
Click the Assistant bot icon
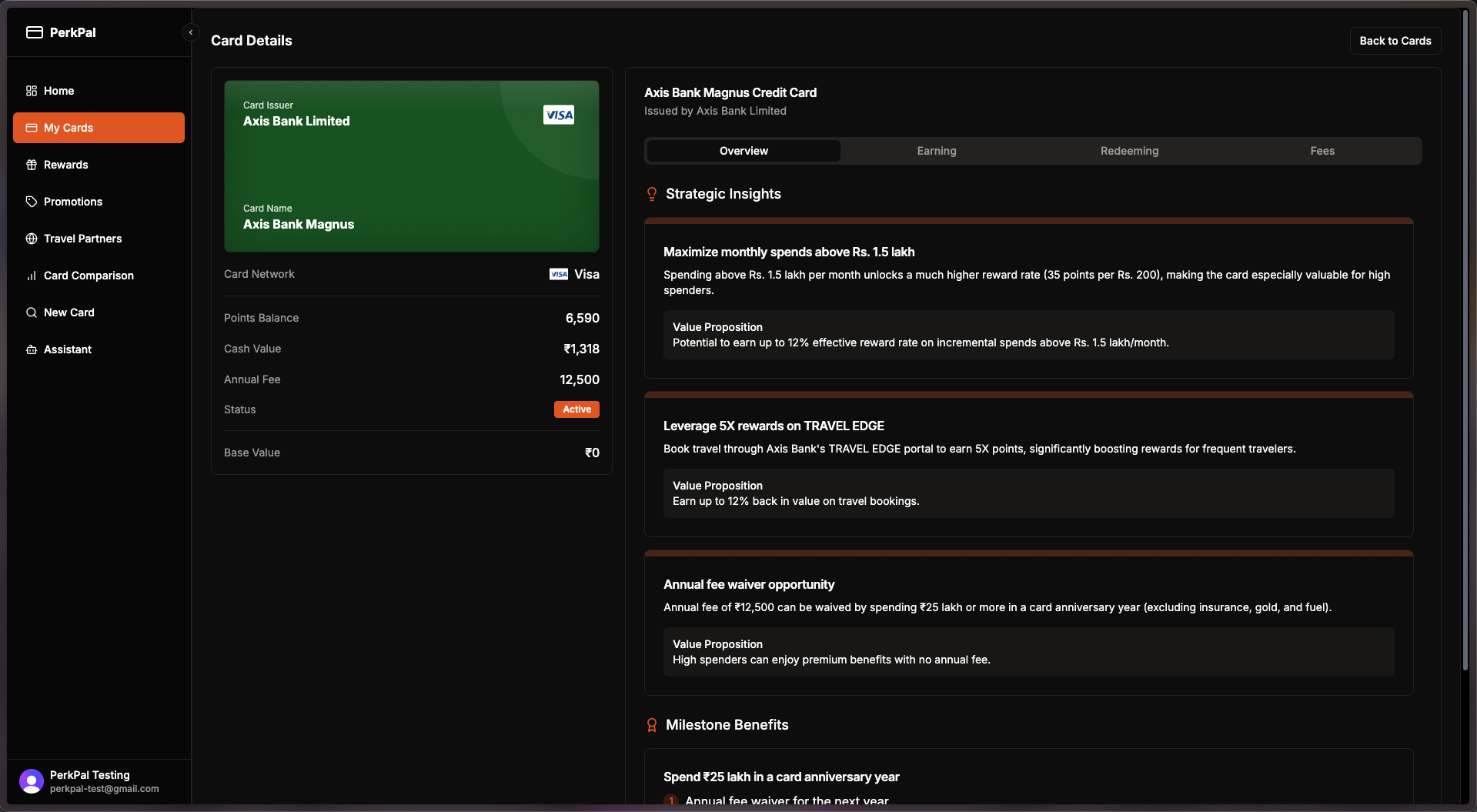point(32,349)
